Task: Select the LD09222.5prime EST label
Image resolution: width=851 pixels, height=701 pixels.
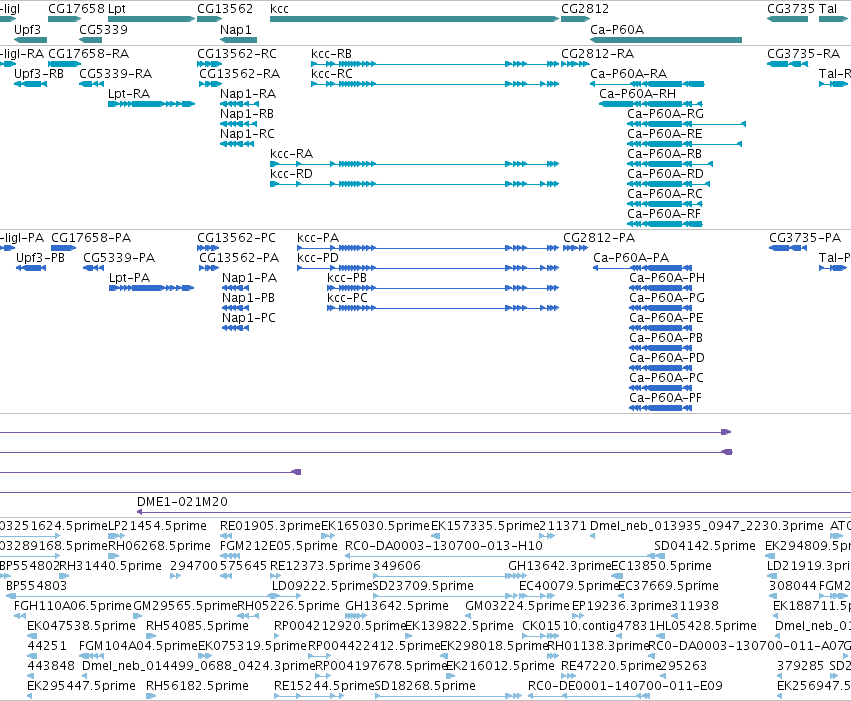Action: pyautogui.click(x=322, y=587)
